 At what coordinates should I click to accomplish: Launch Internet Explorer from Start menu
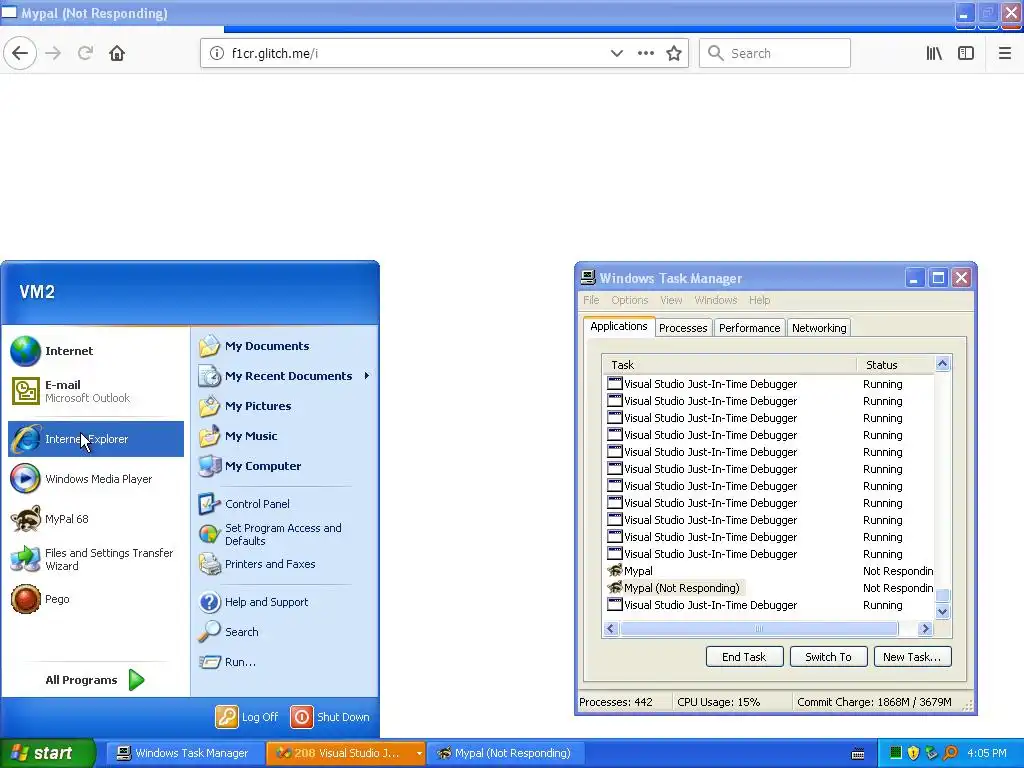96,439
